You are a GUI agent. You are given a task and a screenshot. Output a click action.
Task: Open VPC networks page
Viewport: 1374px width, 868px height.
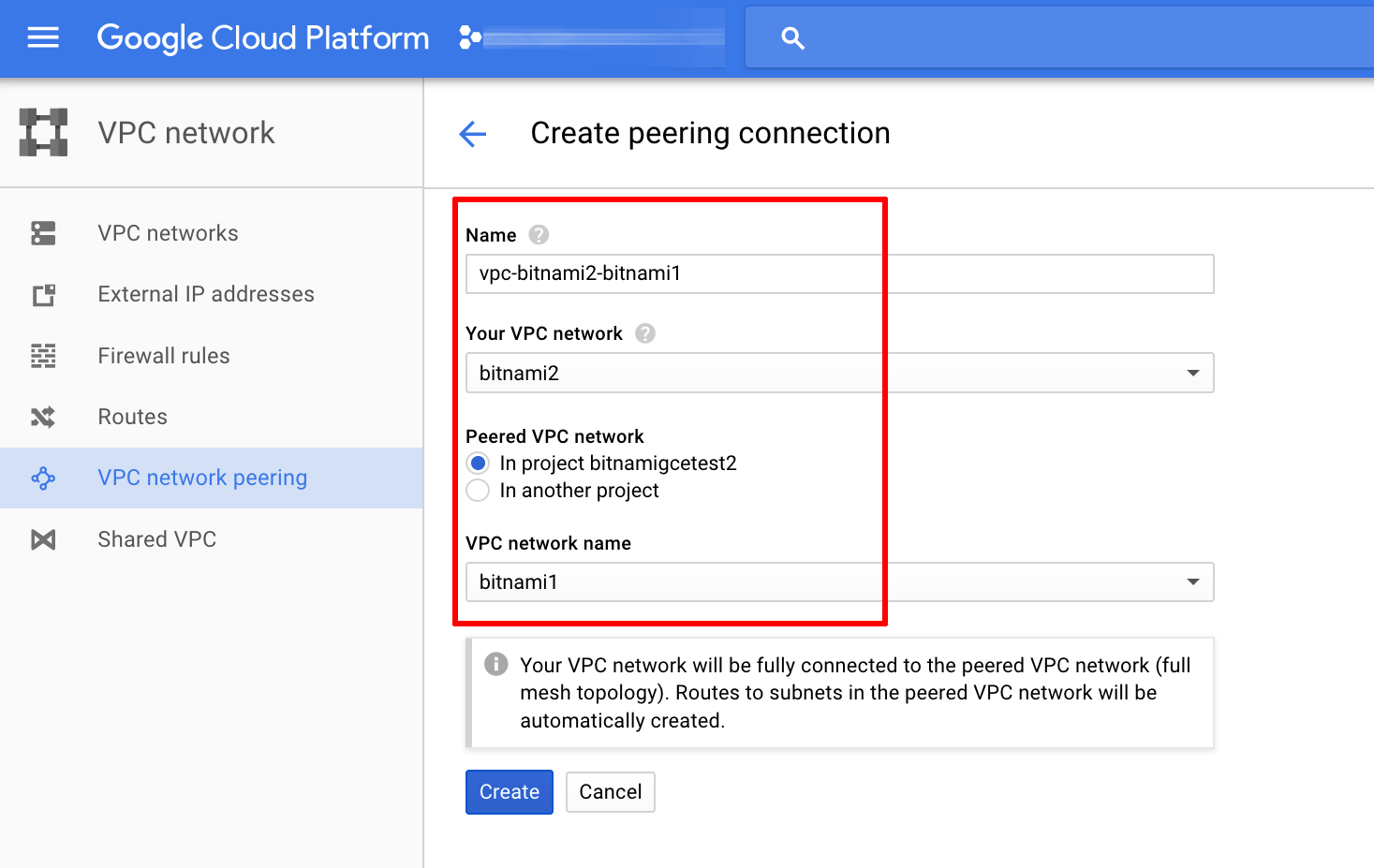point(169,233)
